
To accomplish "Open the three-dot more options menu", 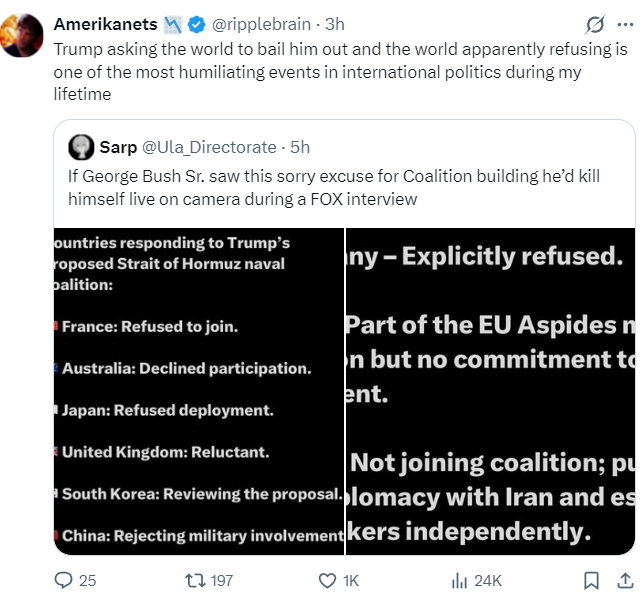I will click(627, 23).
